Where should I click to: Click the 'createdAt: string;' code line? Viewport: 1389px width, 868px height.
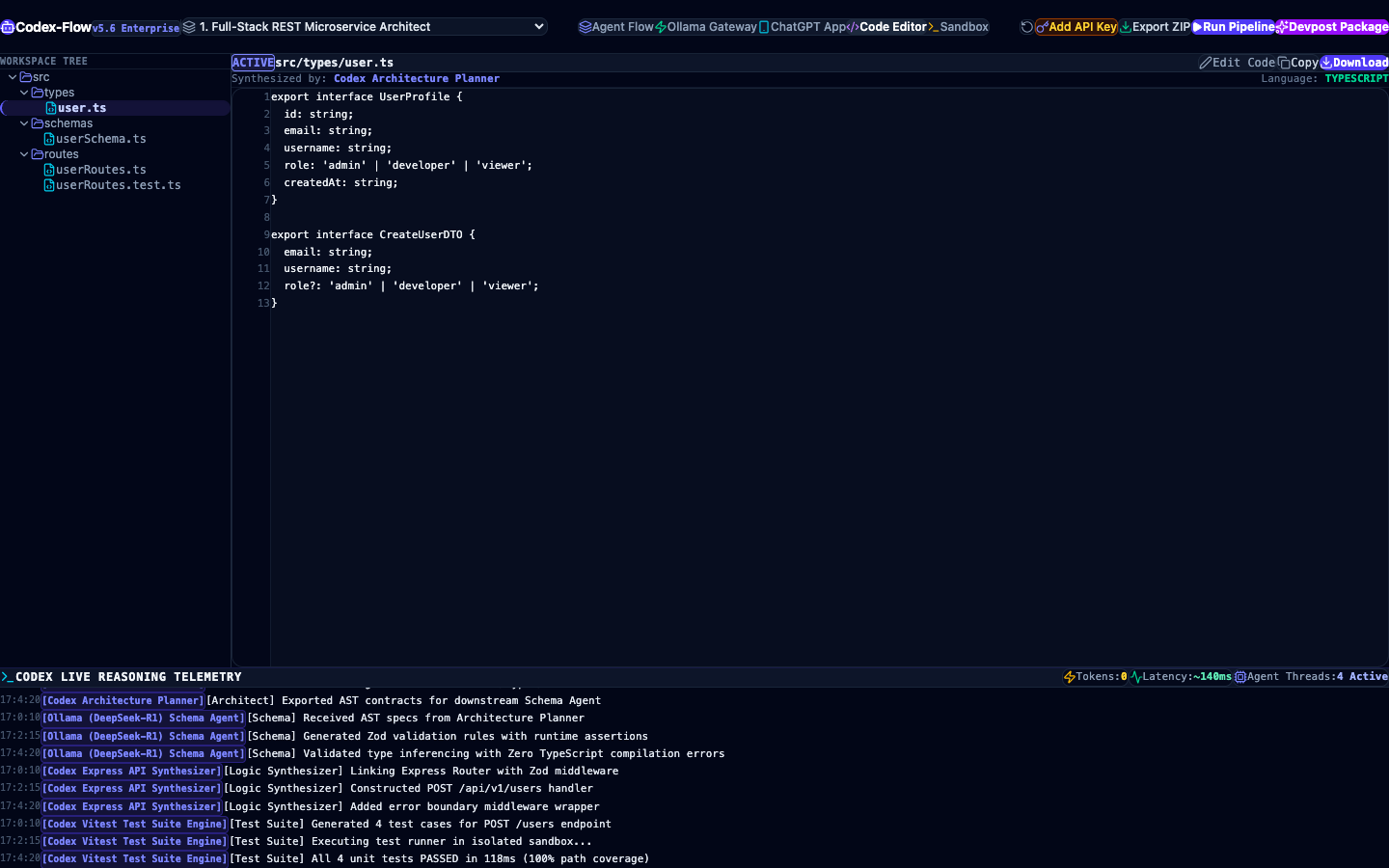coord(340,182)
